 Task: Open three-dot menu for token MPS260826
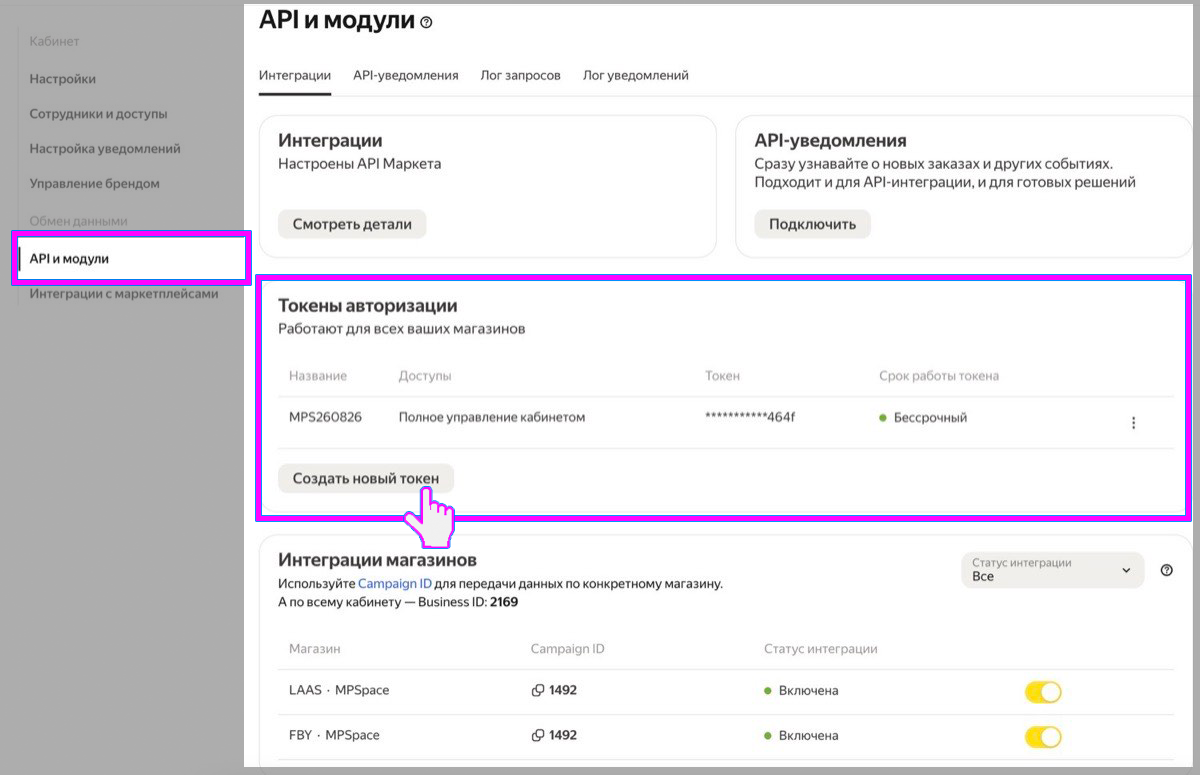click(x=1133, y=423)
